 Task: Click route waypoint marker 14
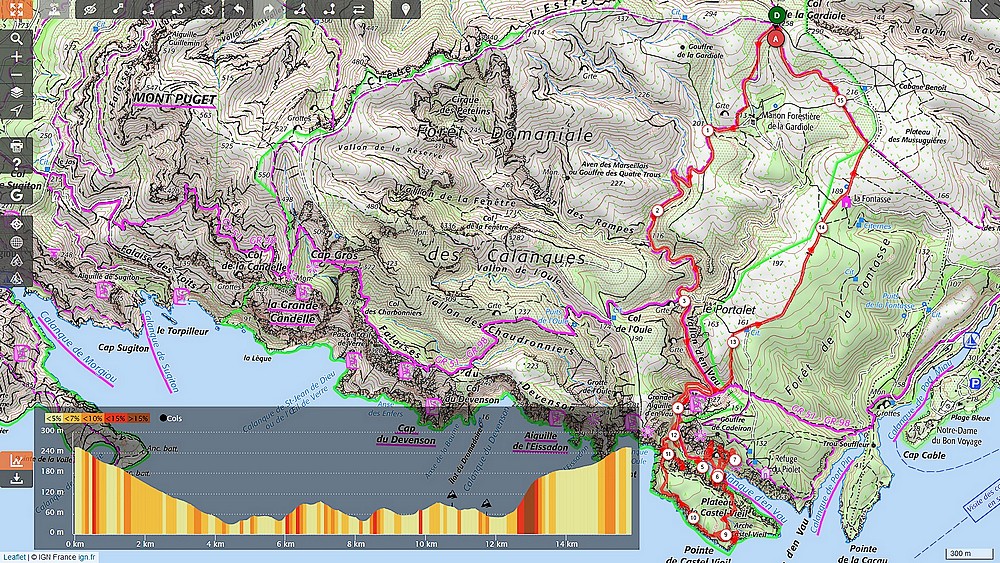coord(822,228)
